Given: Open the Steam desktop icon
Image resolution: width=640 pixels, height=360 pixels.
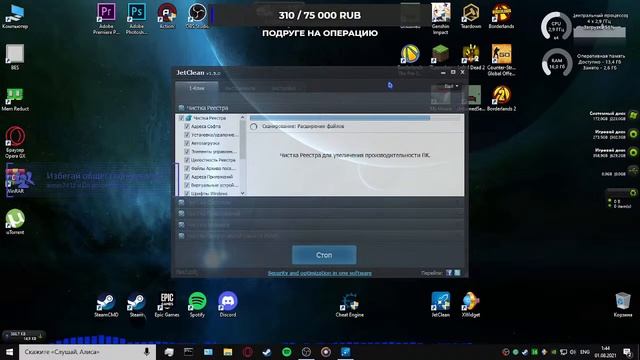Looking at the screenshot, I should point(137,304).
